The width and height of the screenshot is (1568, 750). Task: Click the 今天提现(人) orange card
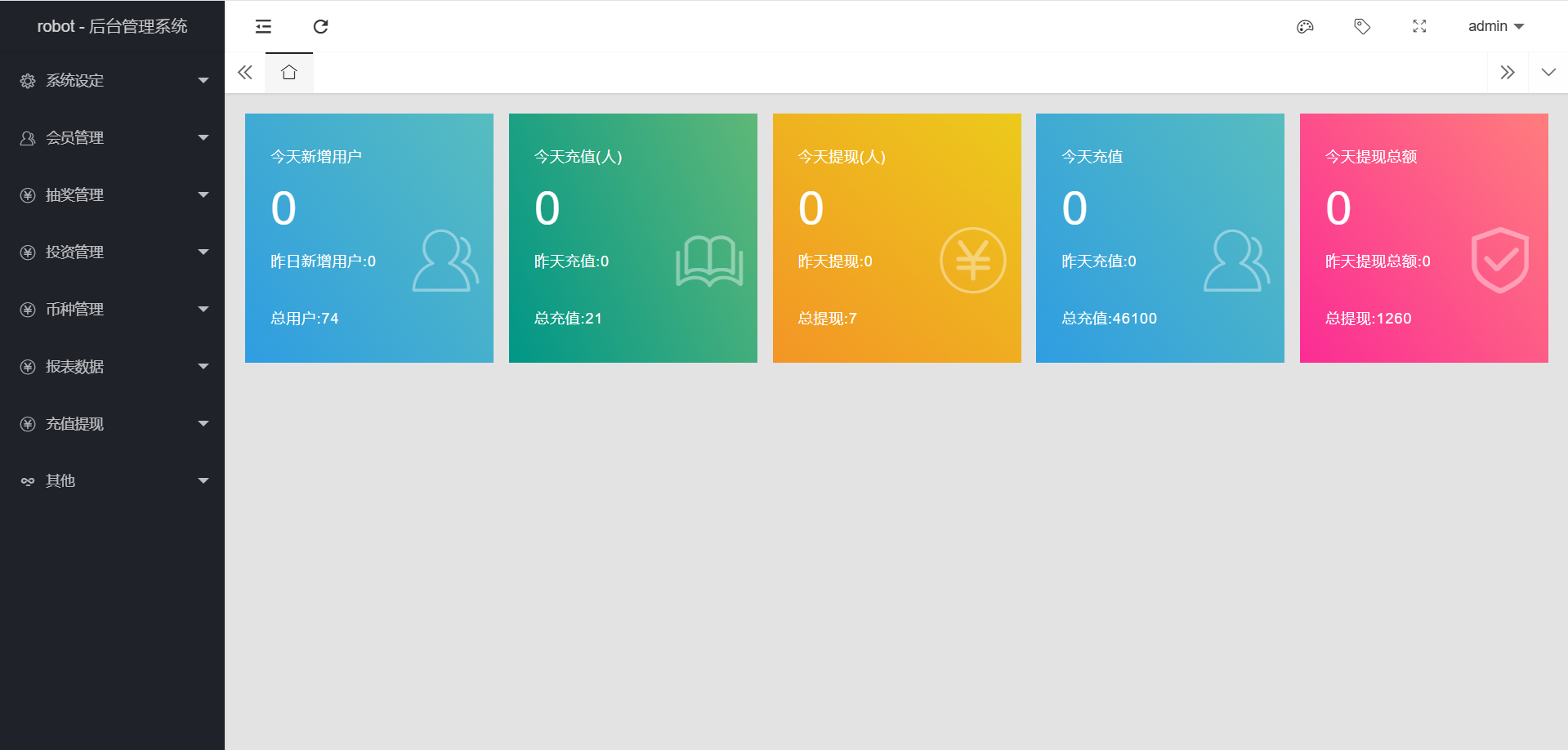point(896,238)
